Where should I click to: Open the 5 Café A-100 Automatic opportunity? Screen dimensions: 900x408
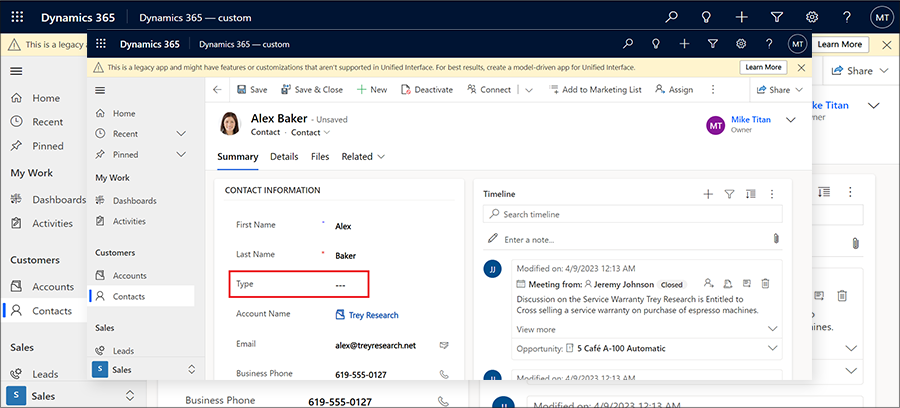(x=620, y=348)
